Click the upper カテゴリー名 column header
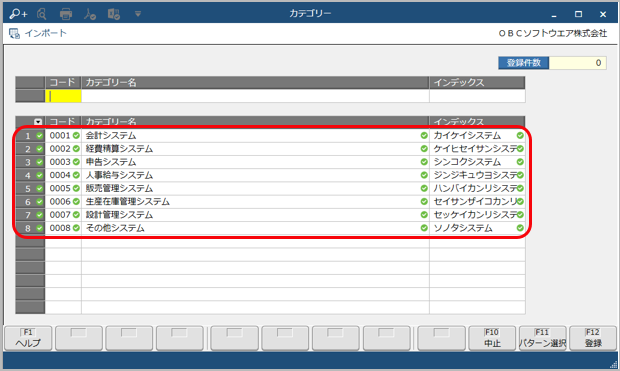620x371 pixels. pos(255,82)
